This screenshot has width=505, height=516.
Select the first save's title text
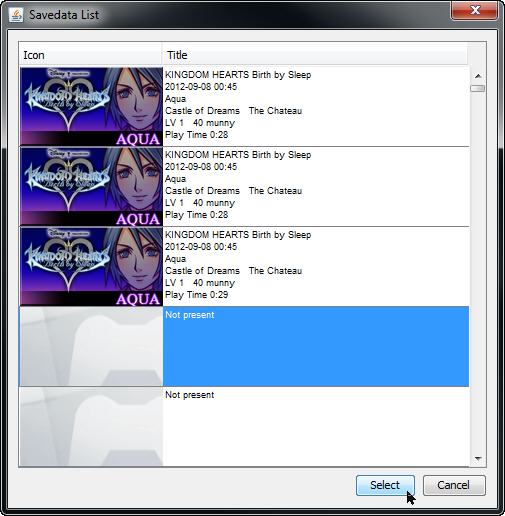[x=238, y=75]
